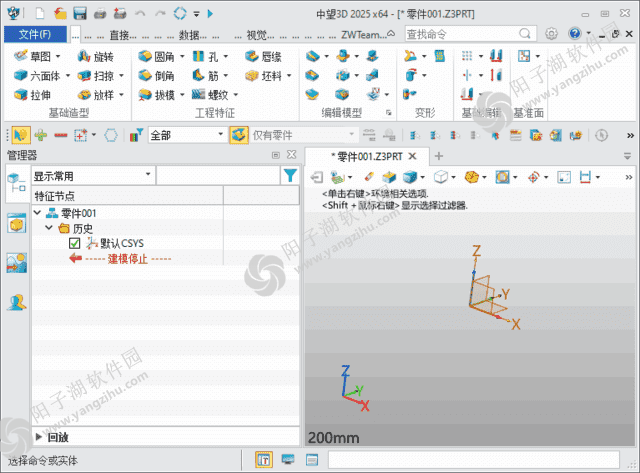Select the 拔模 draft tool
Viewport: 640px width, 473px height.
coord(156,95)
